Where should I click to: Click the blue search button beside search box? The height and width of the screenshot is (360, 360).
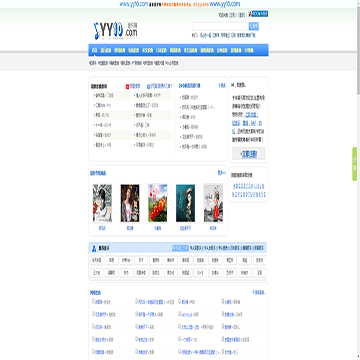coord(254,26)
